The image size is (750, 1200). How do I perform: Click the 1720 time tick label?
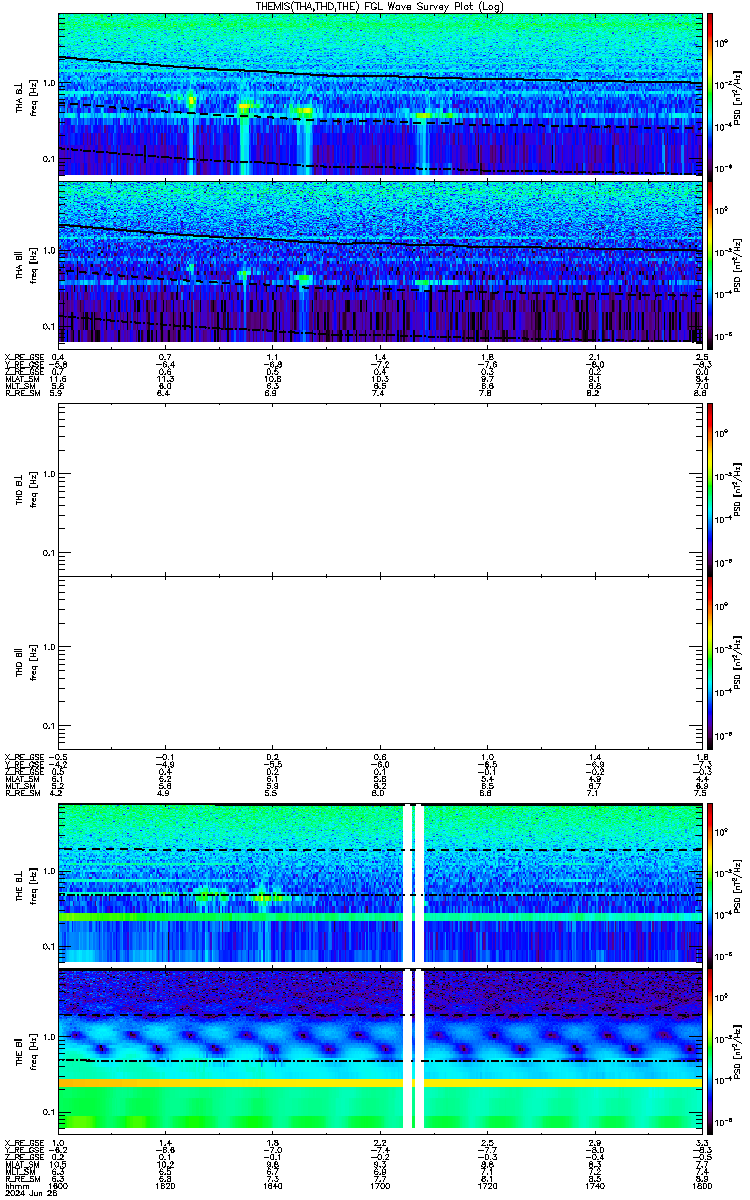[488, 1186]
